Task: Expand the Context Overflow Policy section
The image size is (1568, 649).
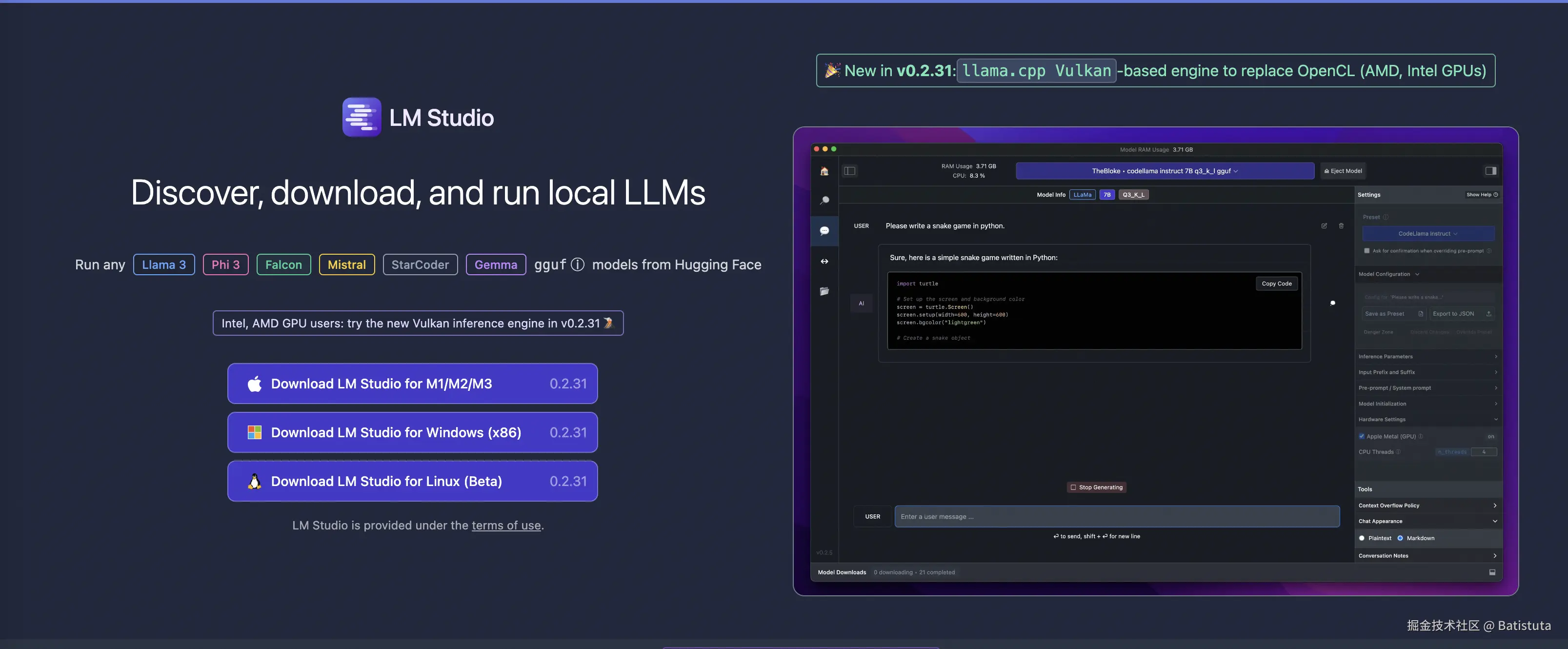Action: (1427, 506)
